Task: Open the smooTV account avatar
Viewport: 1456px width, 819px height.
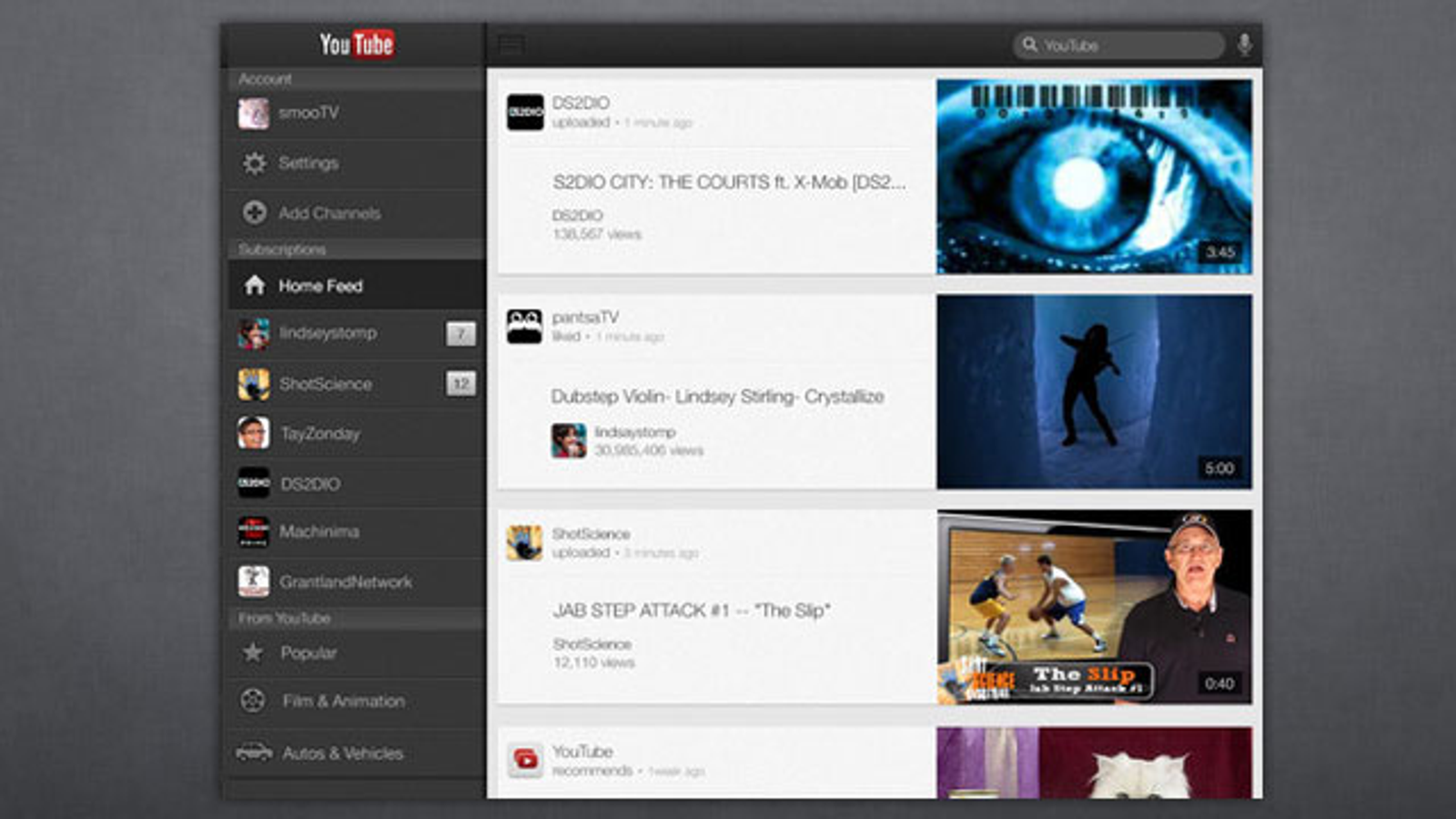Action: pyautogui.click(x=253, y=114)
